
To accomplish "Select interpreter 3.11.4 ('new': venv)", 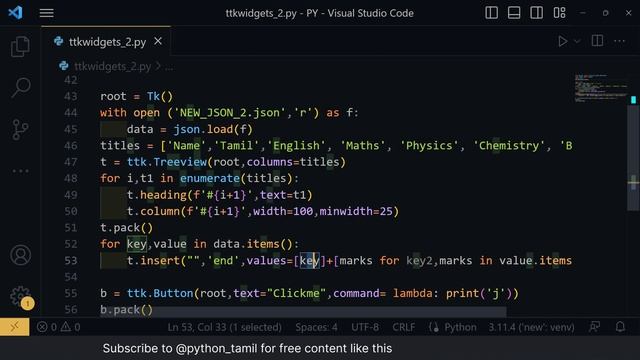I will [x=531, y=327].
